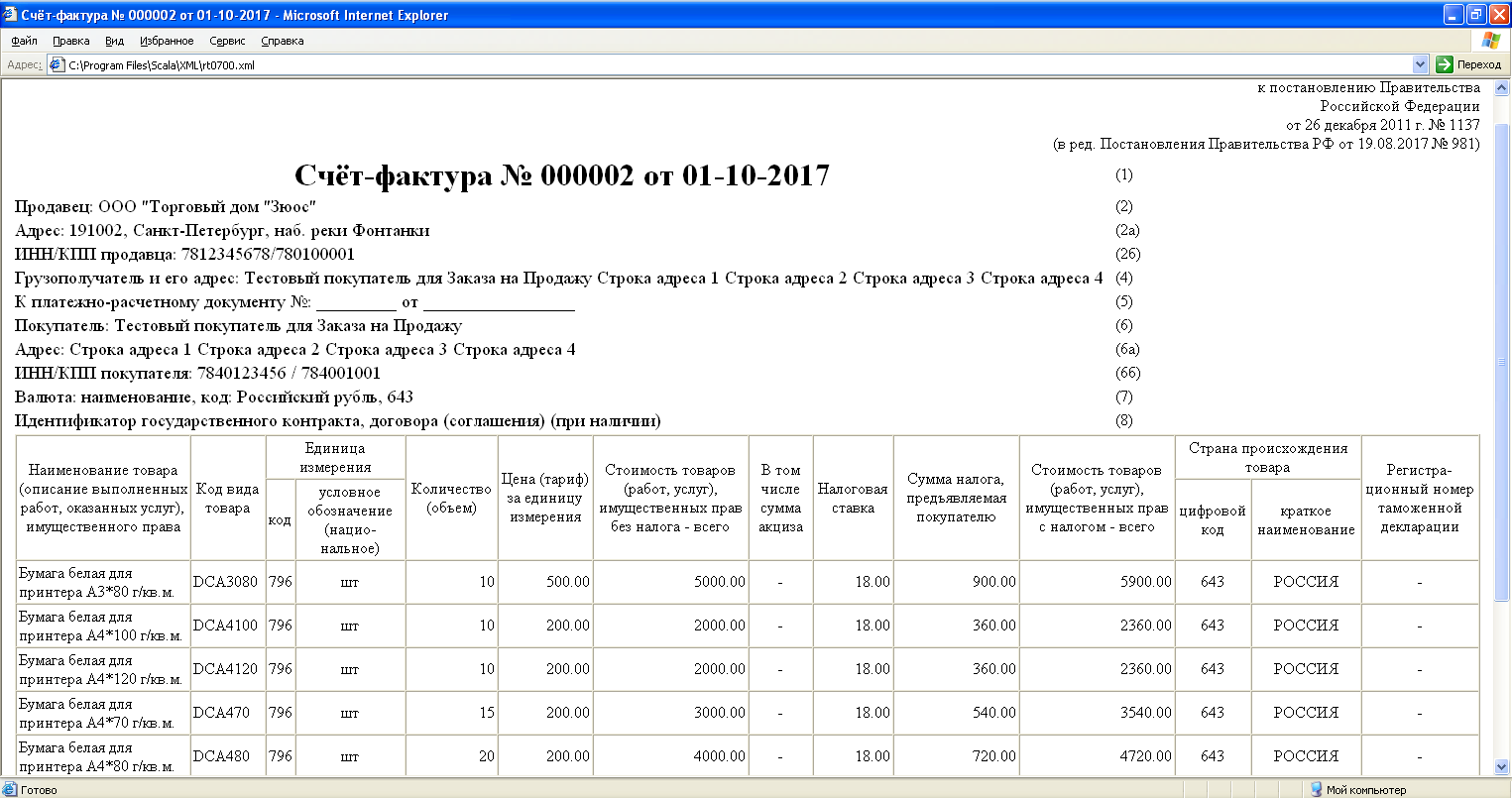Click the Бумага белая А4*70 г/кв.м. cell
The height and width of the screenshot is (798, 1512).
point(103,713)
